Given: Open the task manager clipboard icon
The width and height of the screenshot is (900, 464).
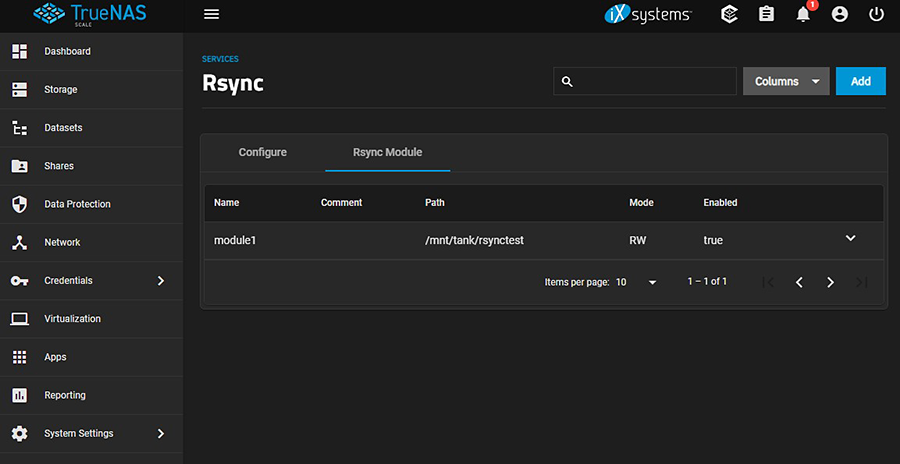Looking at the screenshot, I should tap(766, 14).
